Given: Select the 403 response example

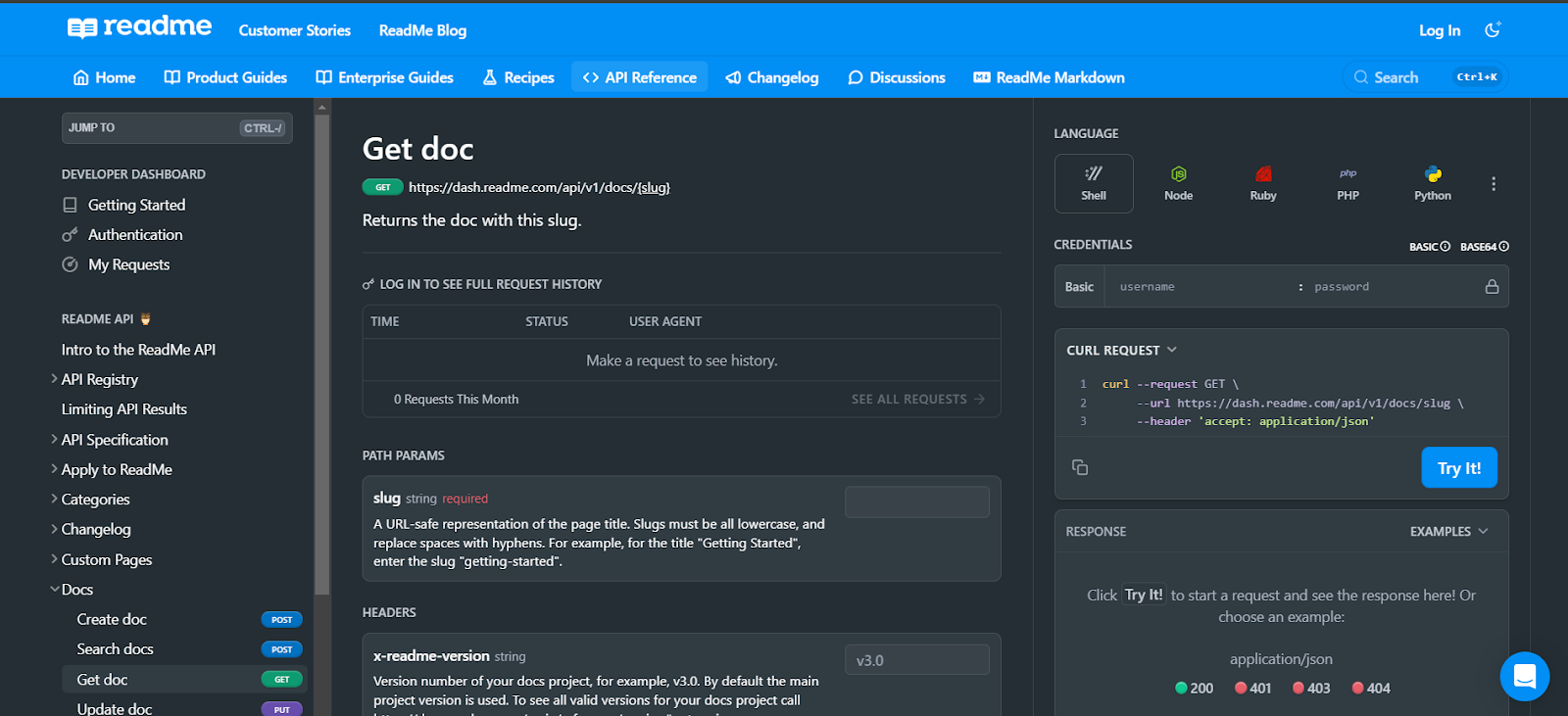Looking at the screenshot, I should tap(1311, 688).
